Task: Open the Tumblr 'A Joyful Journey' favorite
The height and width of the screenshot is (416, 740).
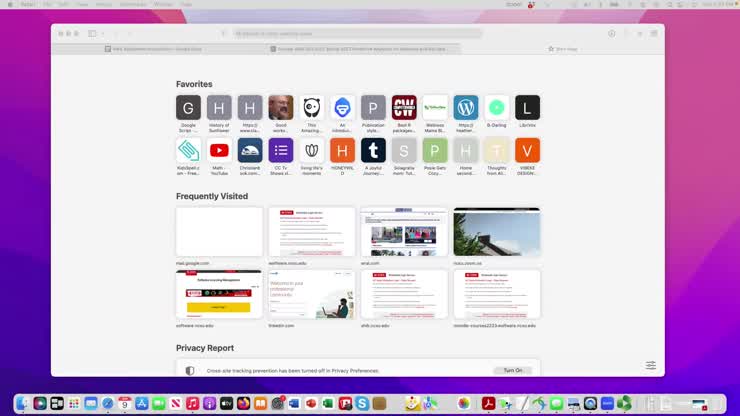Action: click(x=373, y=150)
